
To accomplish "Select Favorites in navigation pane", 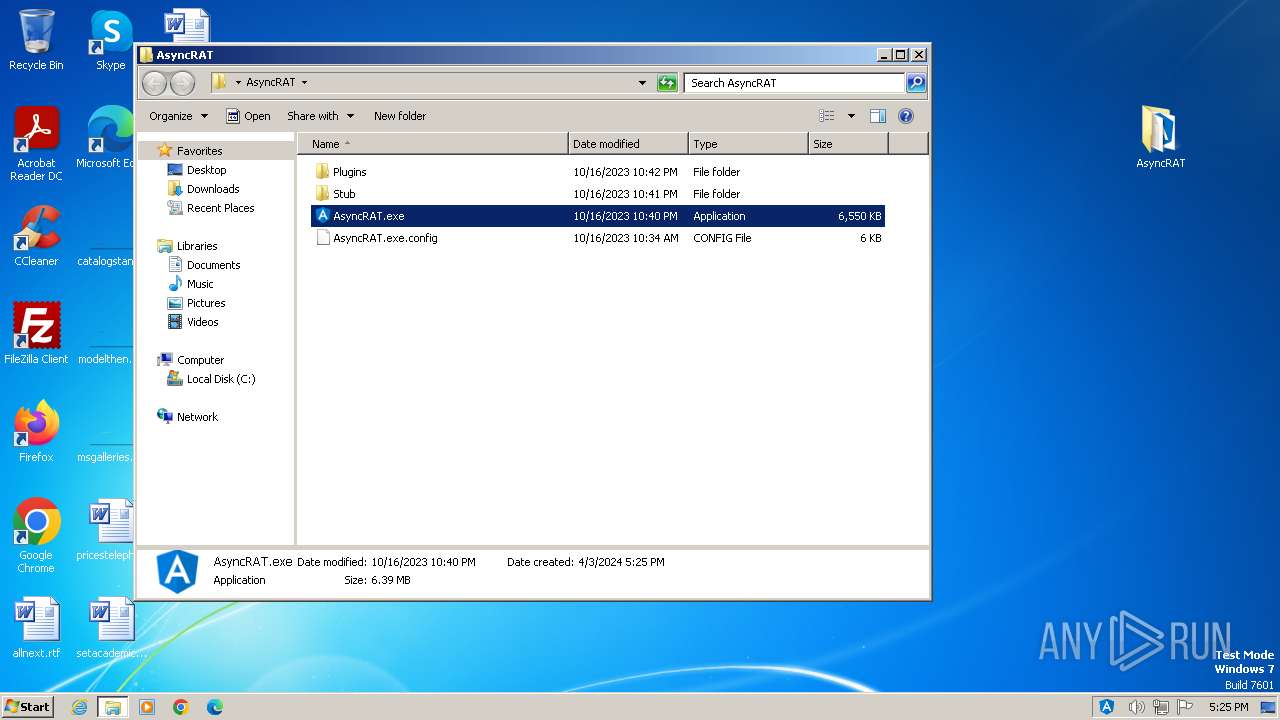I will (x=199, y=151).
